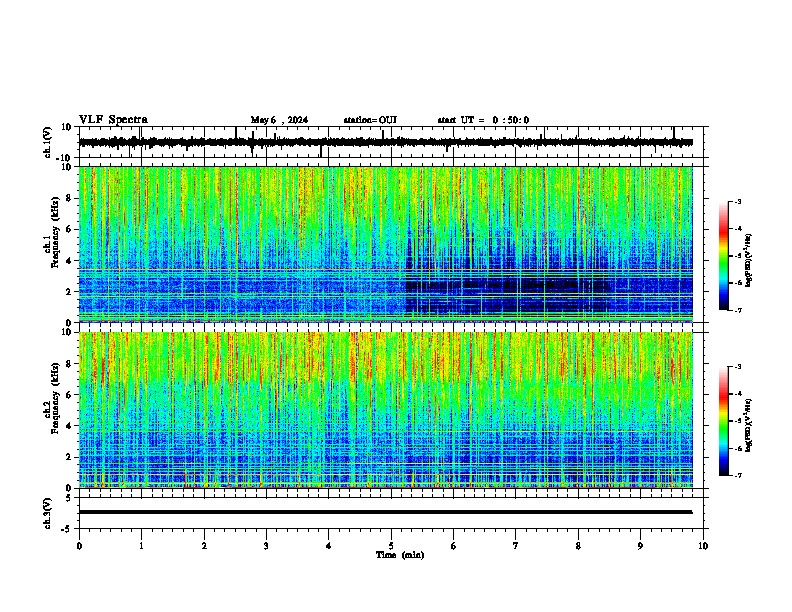Click the "VLF Spectra" plot title
Viewport: 792px width, 612px height.
click(x=113, y=120)
